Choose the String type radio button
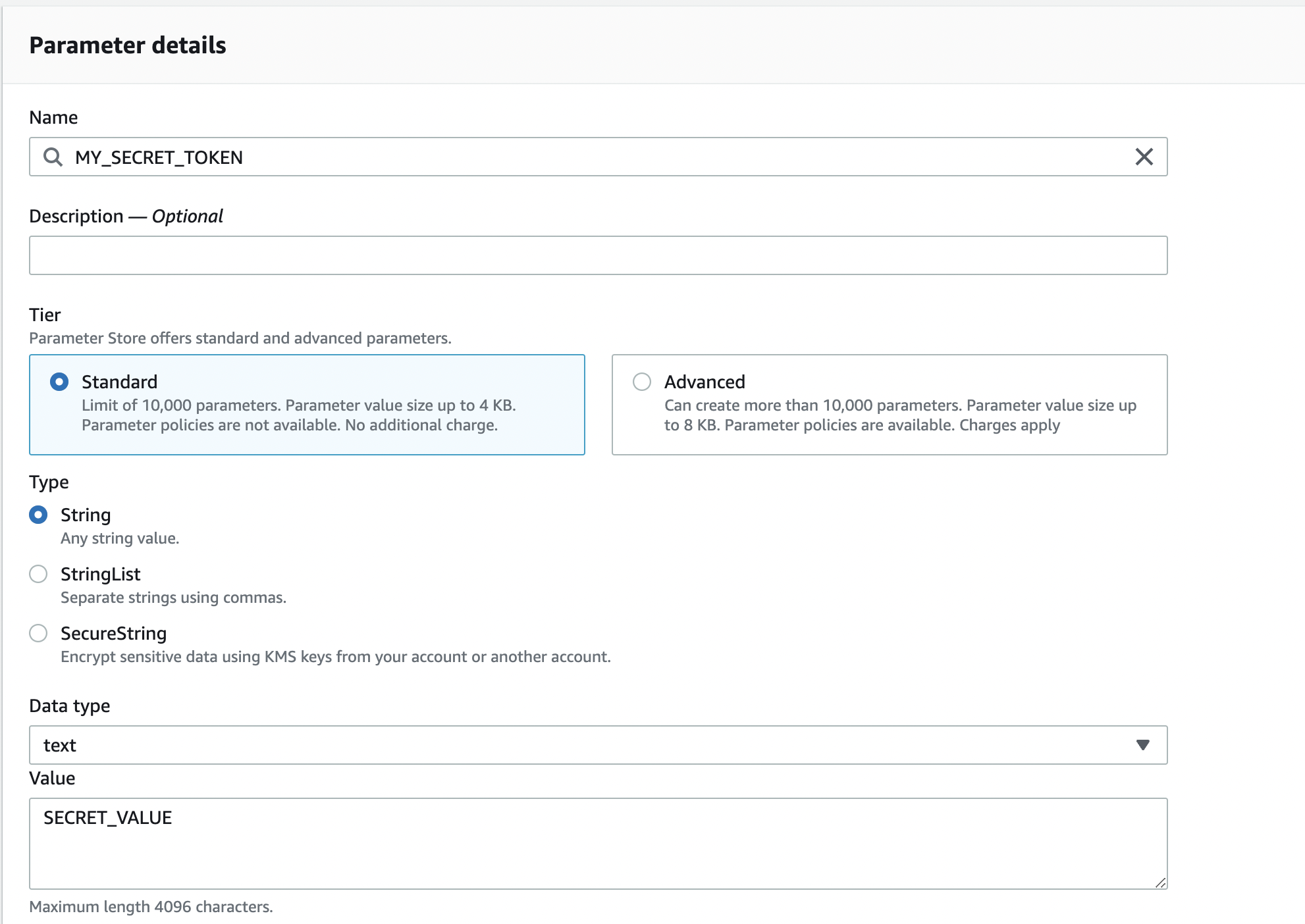The width and height of the screenshot is (1305, 924). 38,515
